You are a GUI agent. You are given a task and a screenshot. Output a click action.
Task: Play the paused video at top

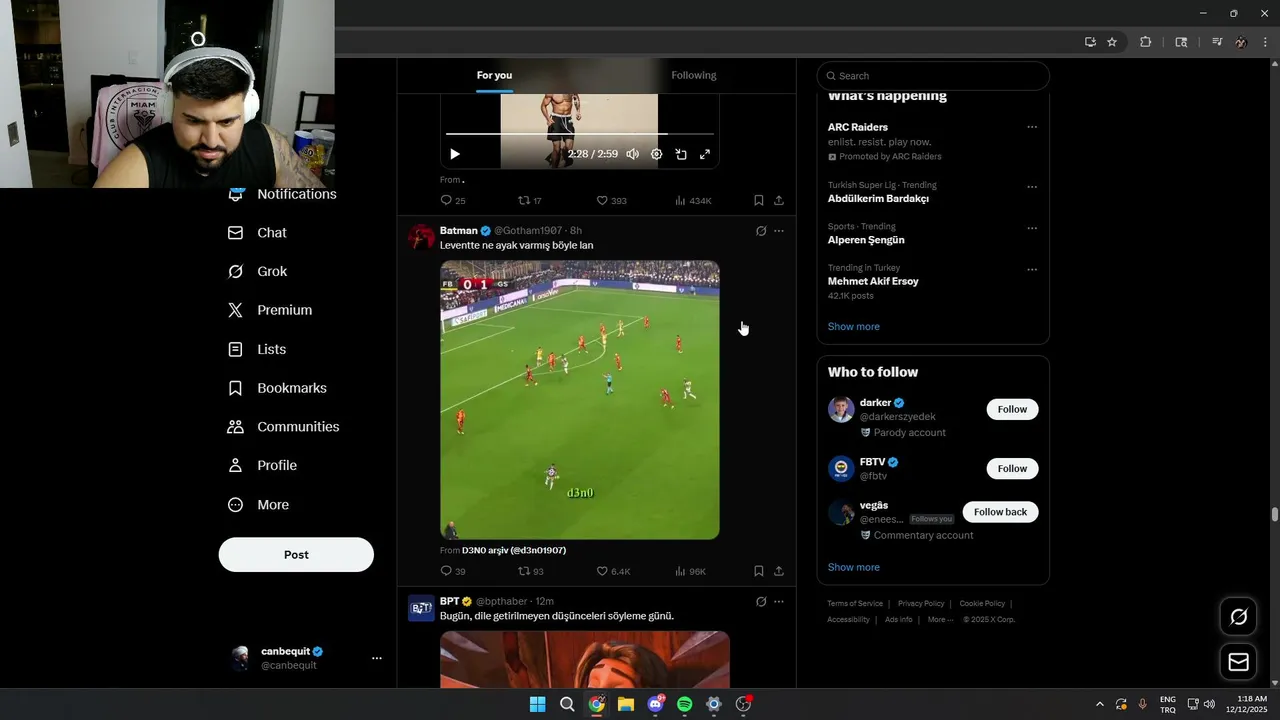click(455, 154)
